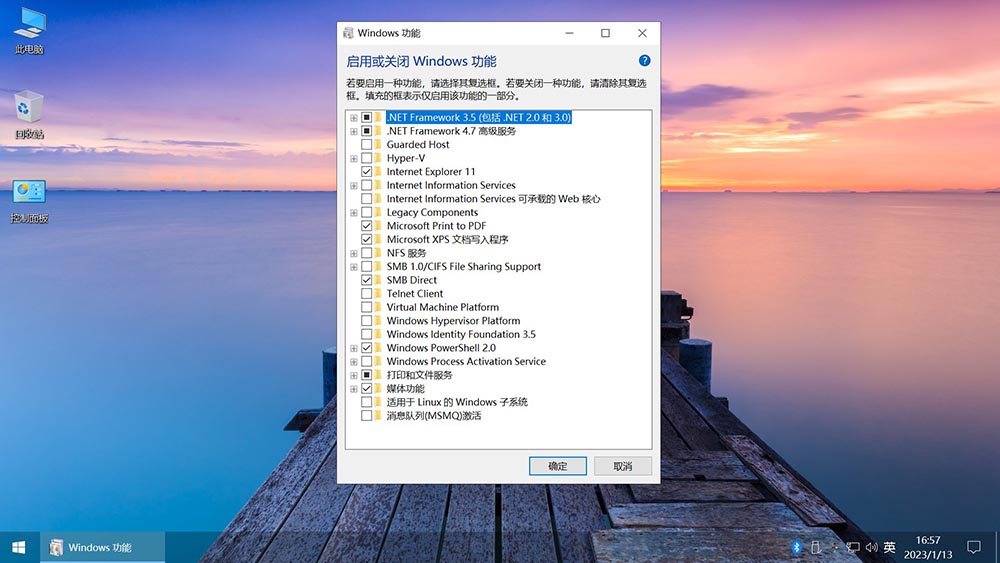Select the 控制面板 desktop shortcut

click(x=29, y=200)
